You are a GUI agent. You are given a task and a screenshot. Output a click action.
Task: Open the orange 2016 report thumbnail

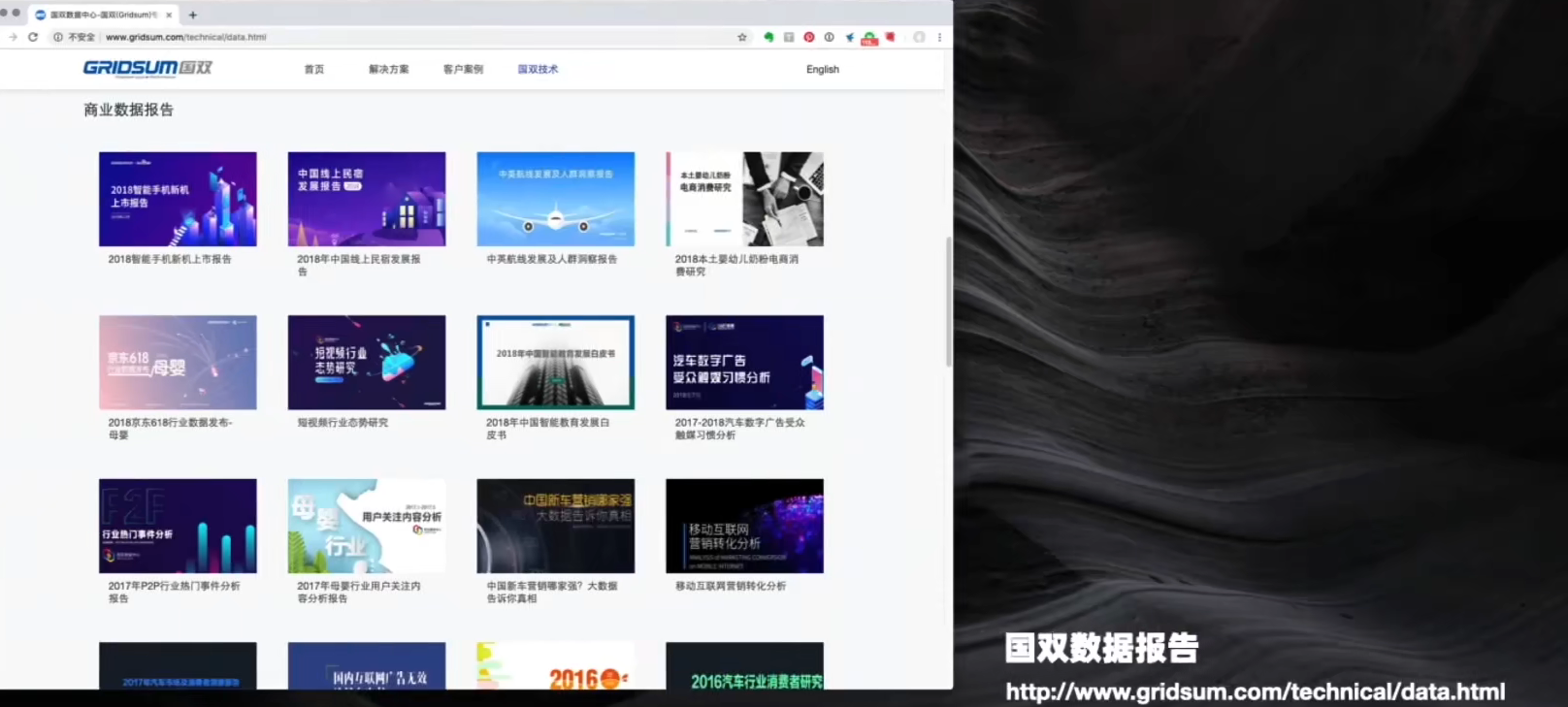556,665
